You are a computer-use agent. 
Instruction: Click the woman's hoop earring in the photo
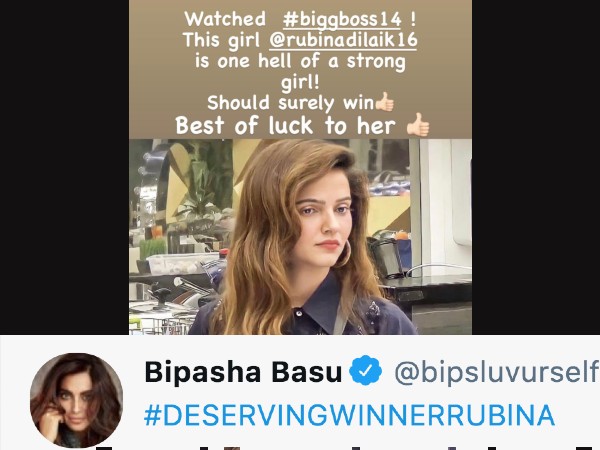[344, 254]
